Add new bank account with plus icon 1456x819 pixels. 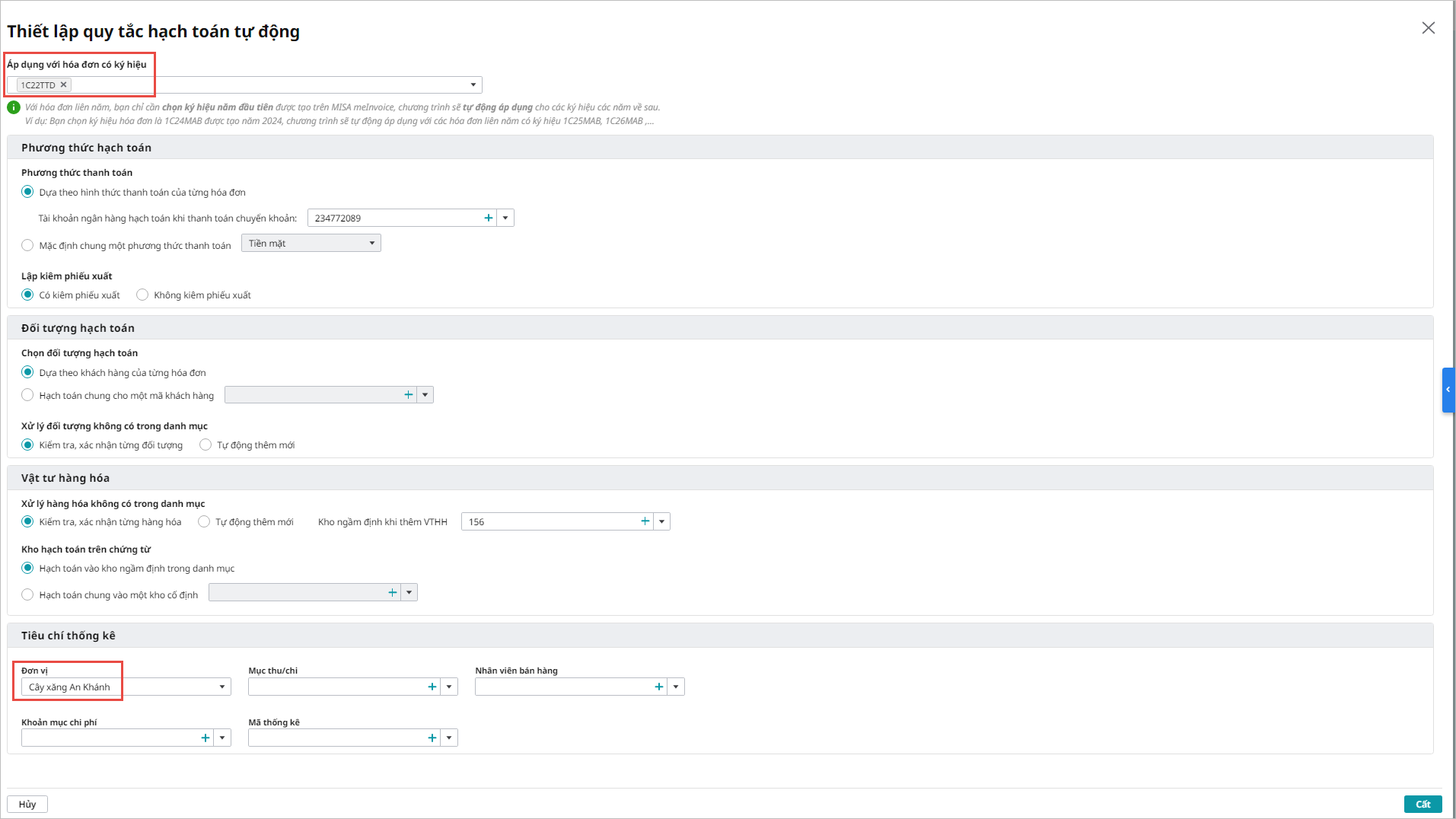coord(489,218)
